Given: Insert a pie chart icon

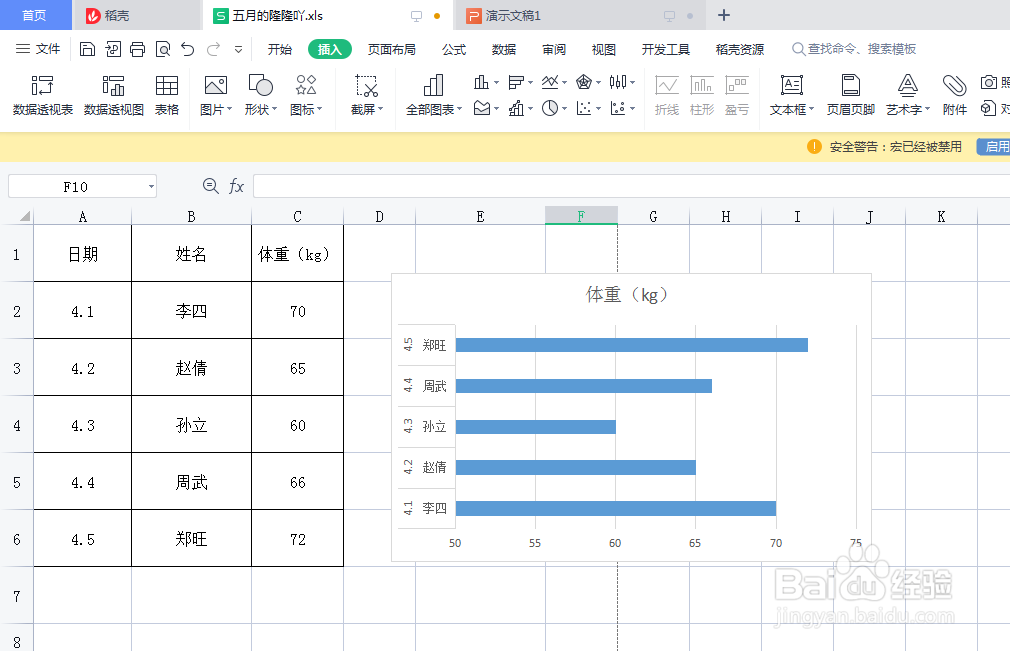Looking at the screenshot, I should 549,108.
